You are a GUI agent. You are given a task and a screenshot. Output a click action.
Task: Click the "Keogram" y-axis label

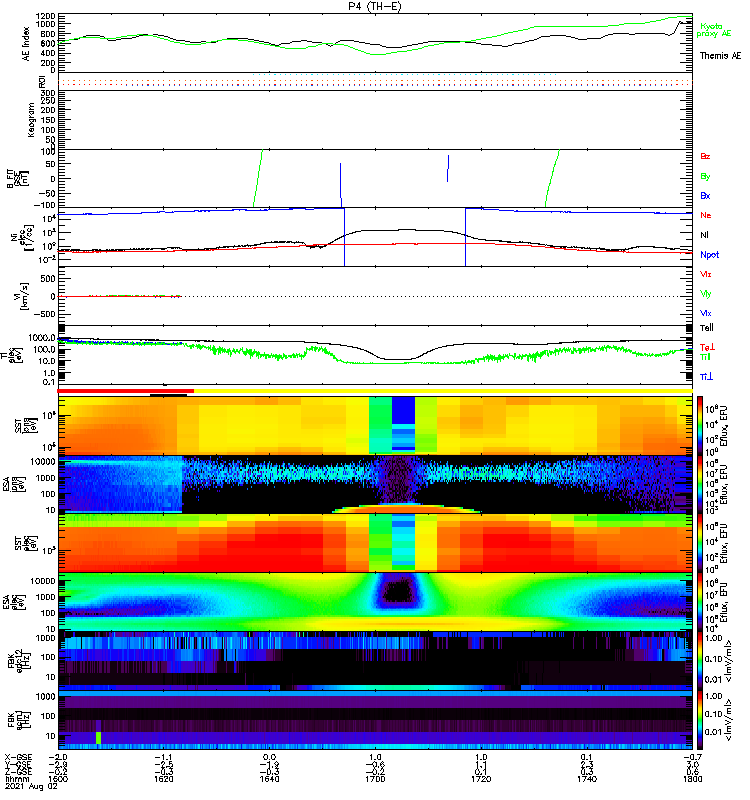click(31, 119)
